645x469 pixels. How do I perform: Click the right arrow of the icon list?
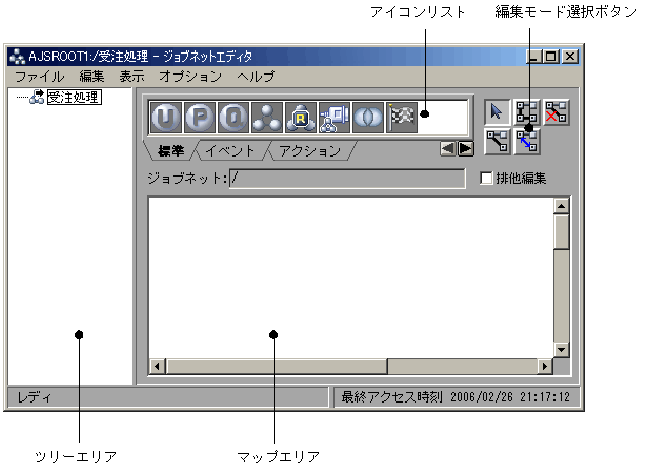click(466, 149)
